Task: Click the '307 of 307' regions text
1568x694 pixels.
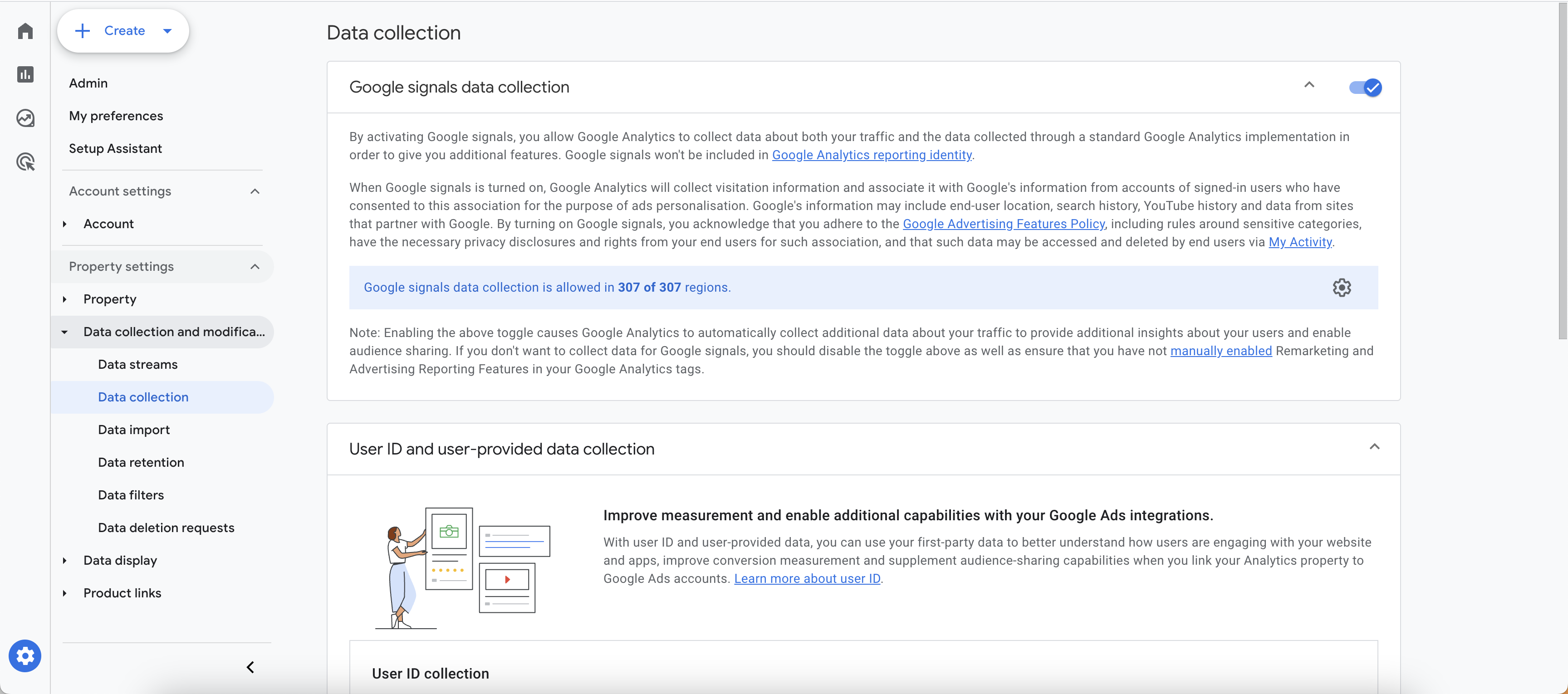Action: click(649, 287)
